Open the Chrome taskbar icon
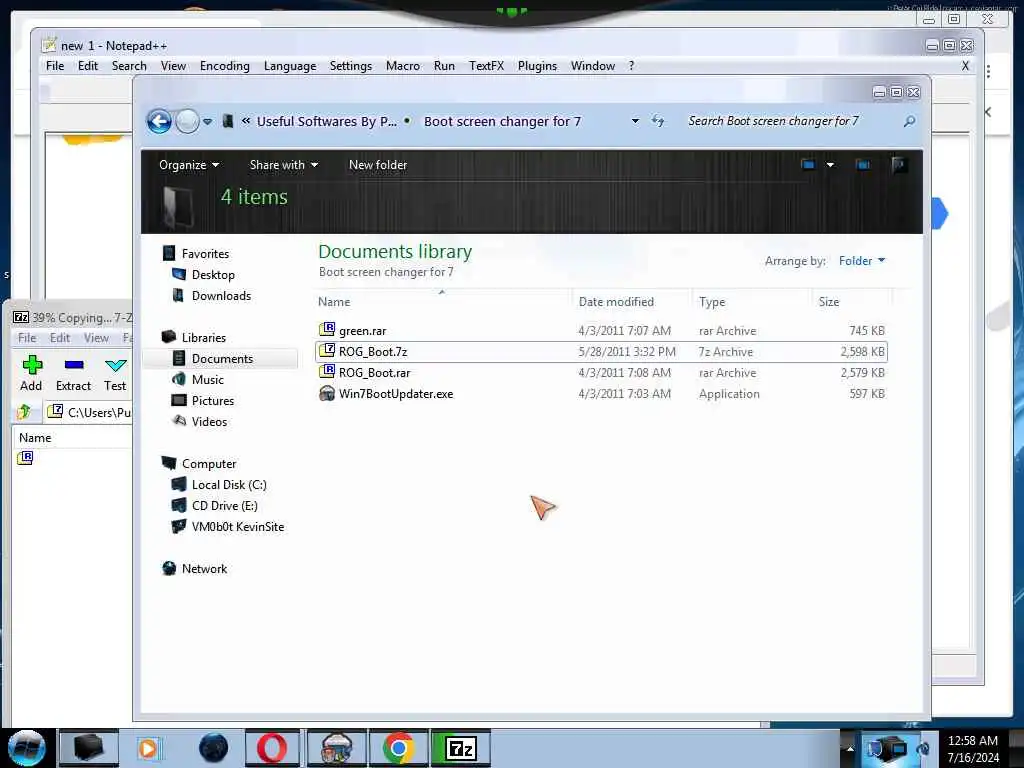Screen dimensions: 1024x768 (398, 748)
